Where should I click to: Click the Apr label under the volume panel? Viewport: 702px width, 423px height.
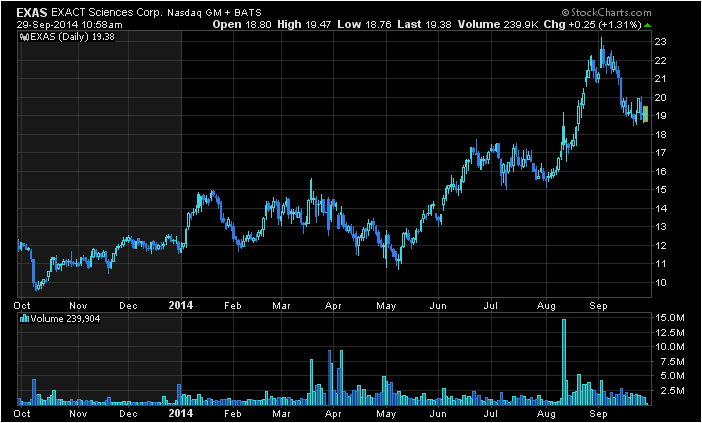333,414
